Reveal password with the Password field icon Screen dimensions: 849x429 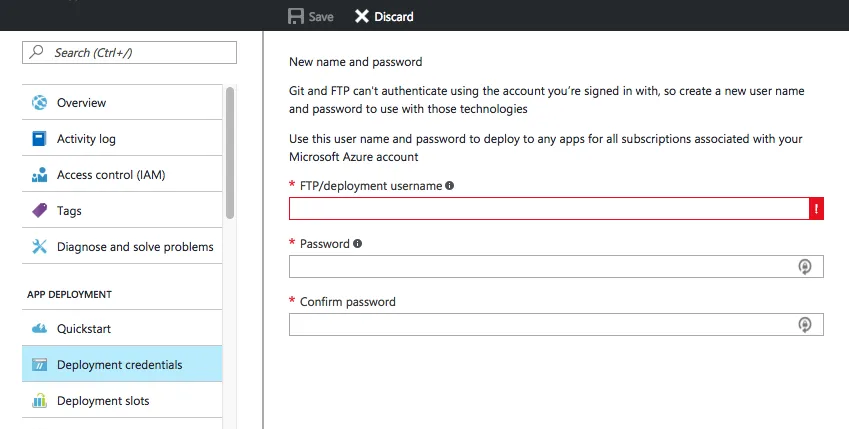pyautogui.click(x=804, y=266)
